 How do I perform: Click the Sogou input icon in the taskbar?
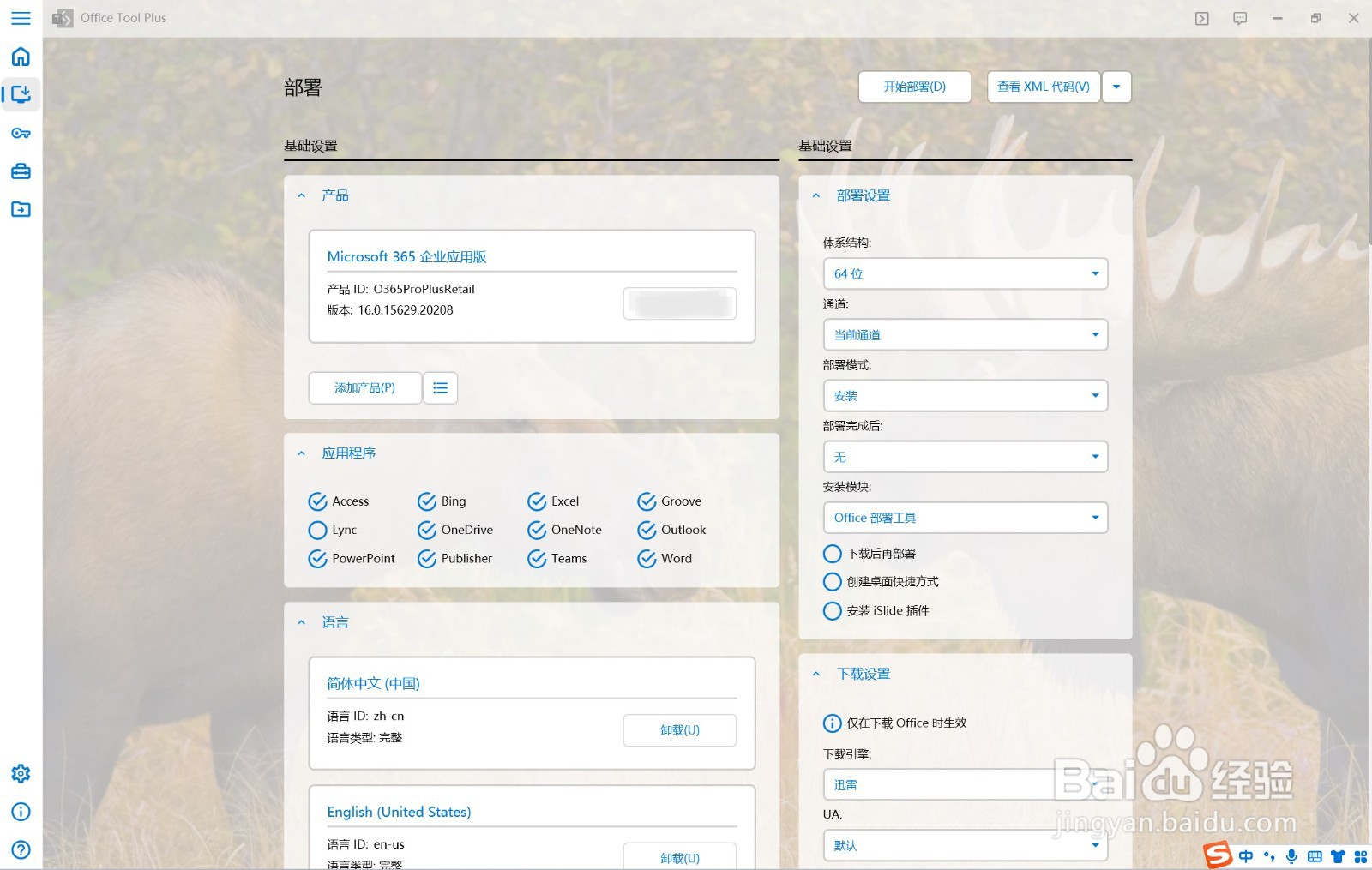click(1219, 855)
